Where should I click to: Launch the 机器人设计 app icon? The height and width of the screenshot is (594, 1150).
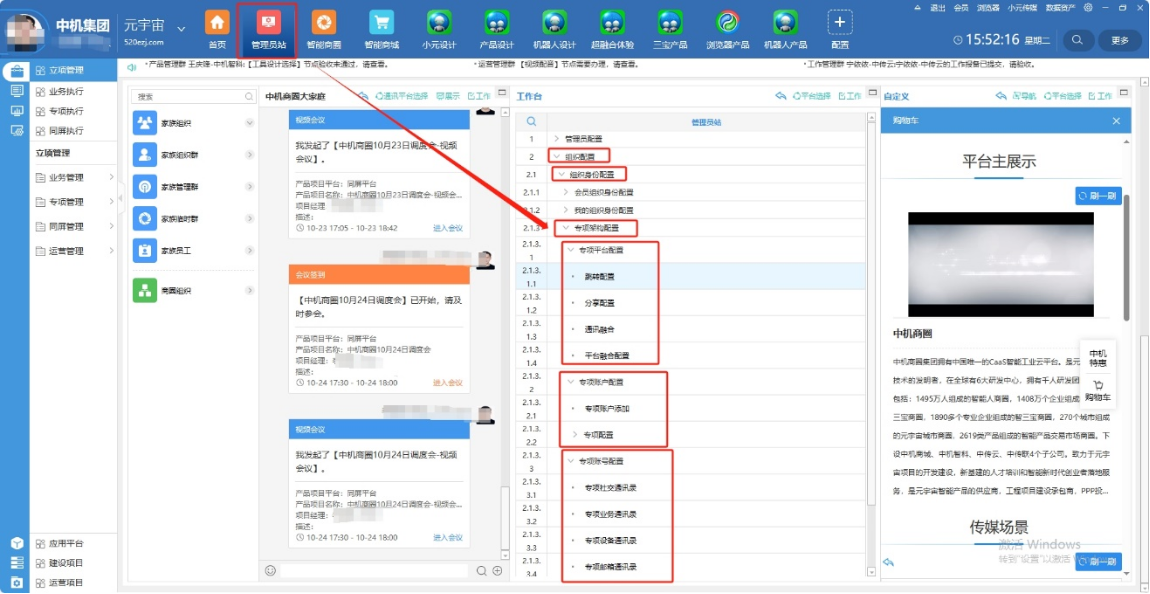pos(554,23)
